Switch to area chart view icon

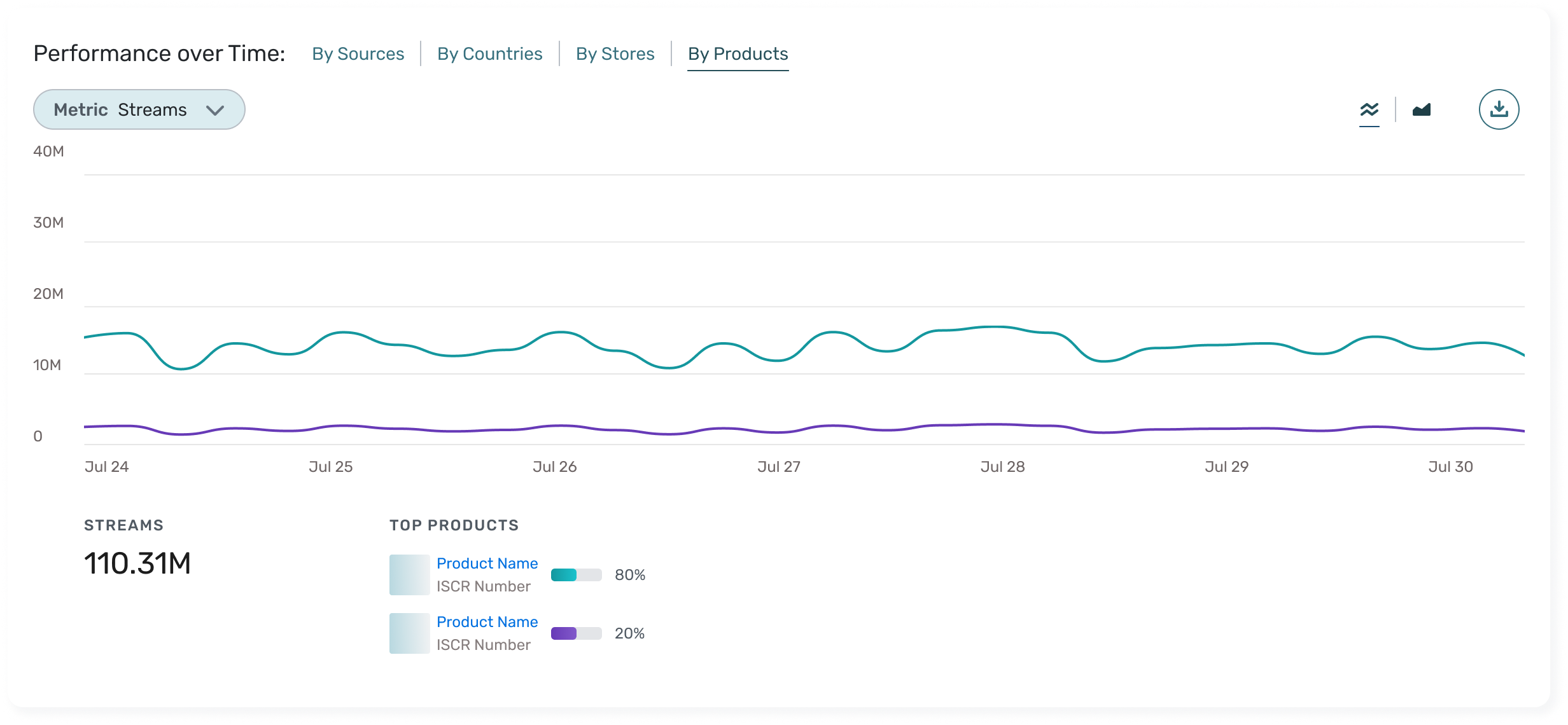pyautogui.click(x=1421, y=110)
